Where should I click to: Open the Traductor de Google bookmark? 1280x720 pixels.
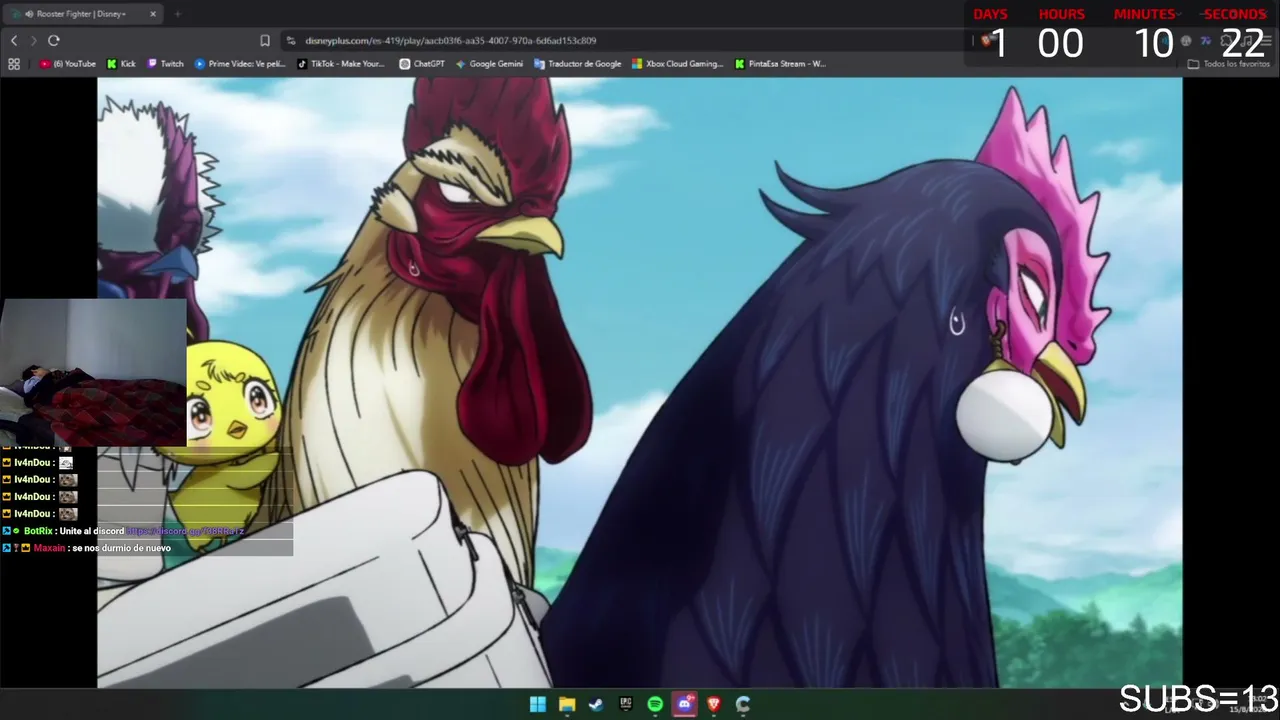(x=578, y=64)
